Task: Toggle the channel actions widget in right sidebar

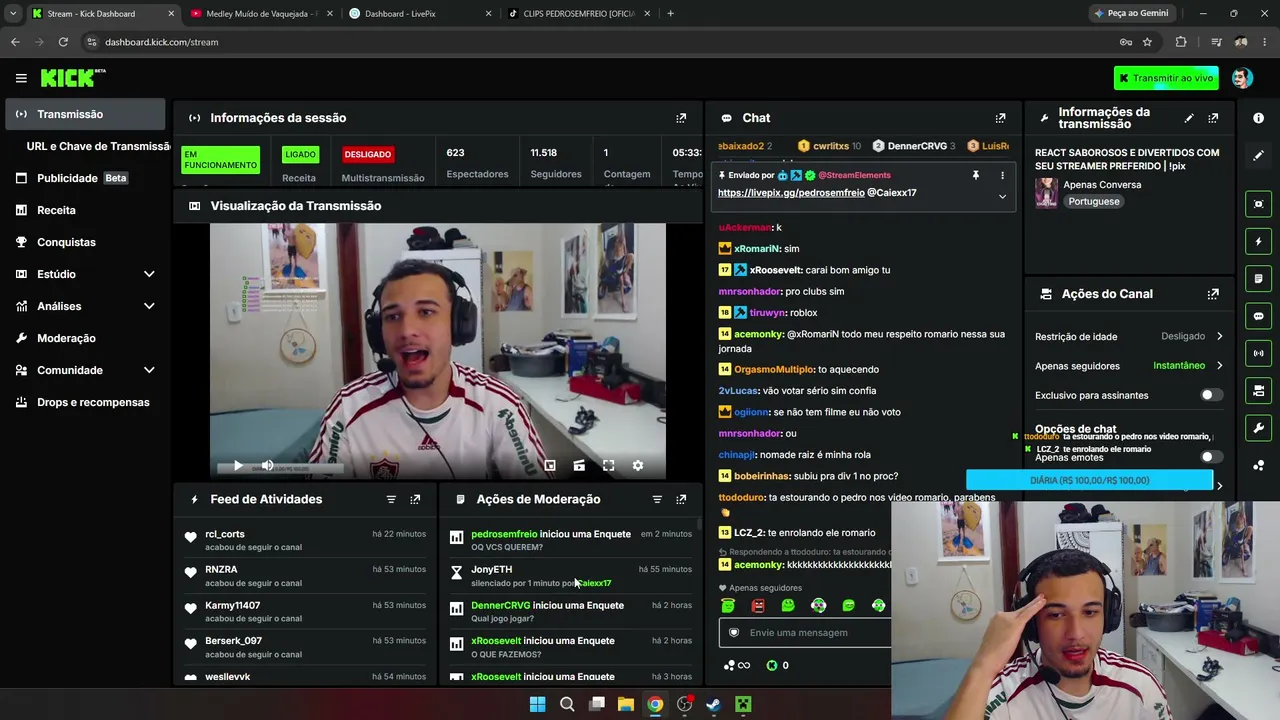Action: 1258,390
